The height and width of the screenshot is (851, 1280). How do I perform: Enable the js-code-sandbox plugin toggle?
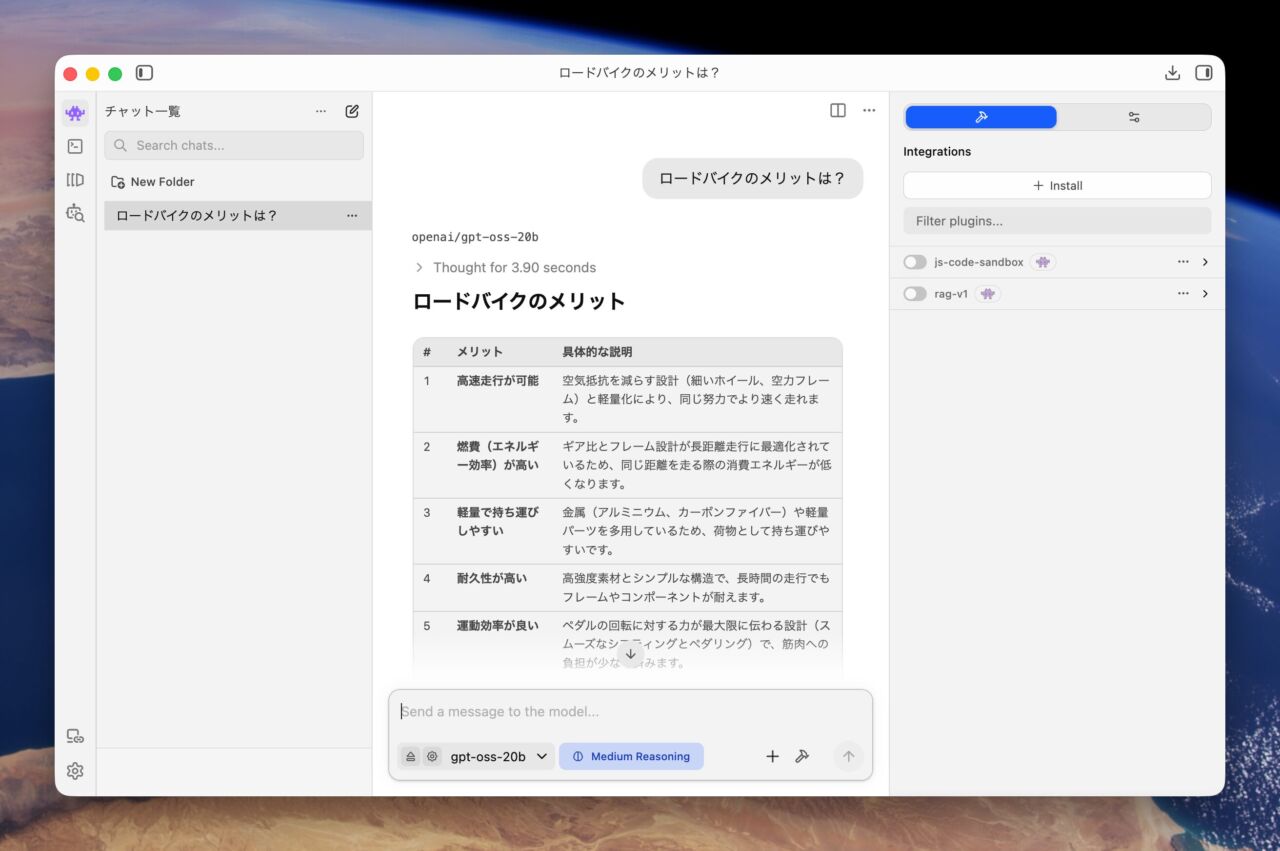pyautogui.click(x=914, y=262)
